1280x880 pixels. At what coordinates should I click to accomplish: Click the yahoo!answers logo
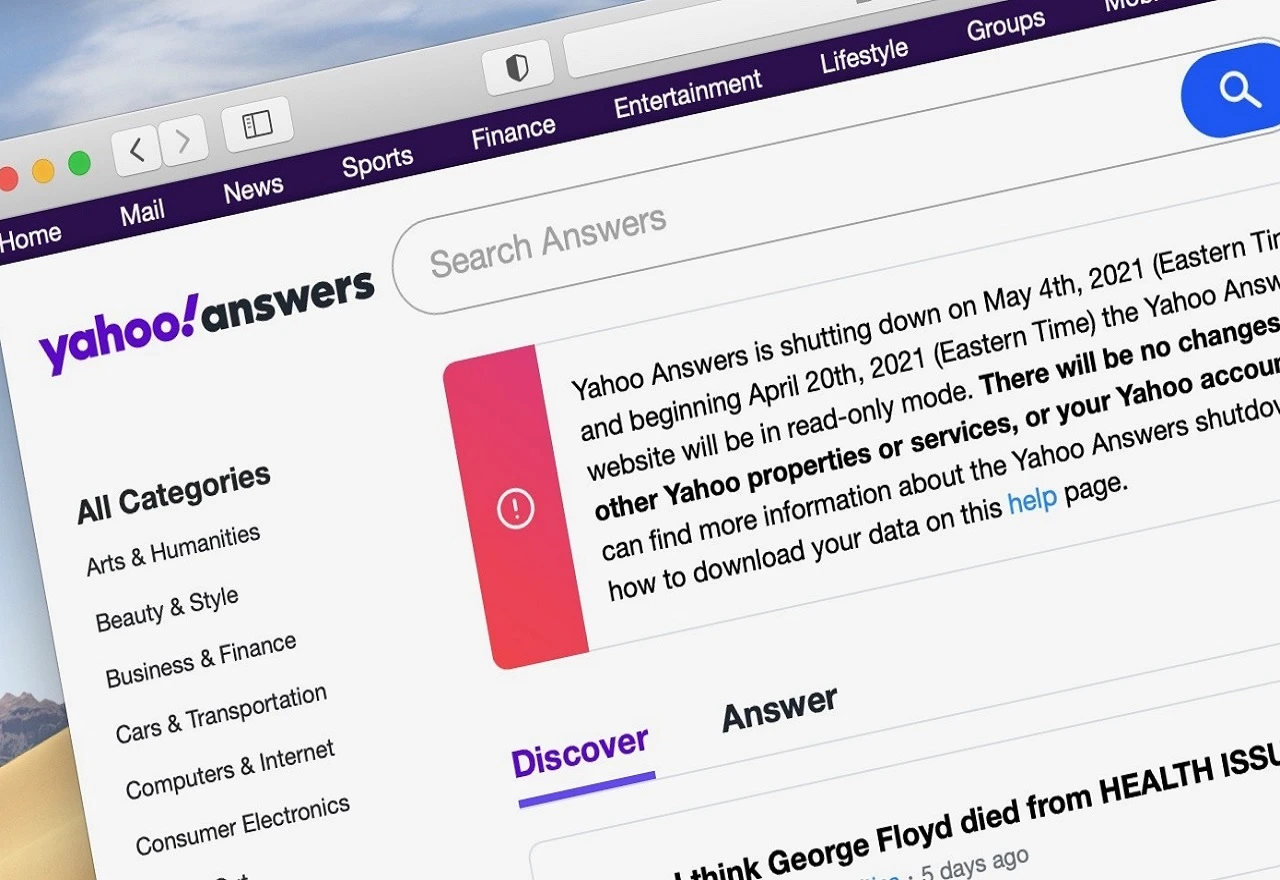click(x=207, y=321)
